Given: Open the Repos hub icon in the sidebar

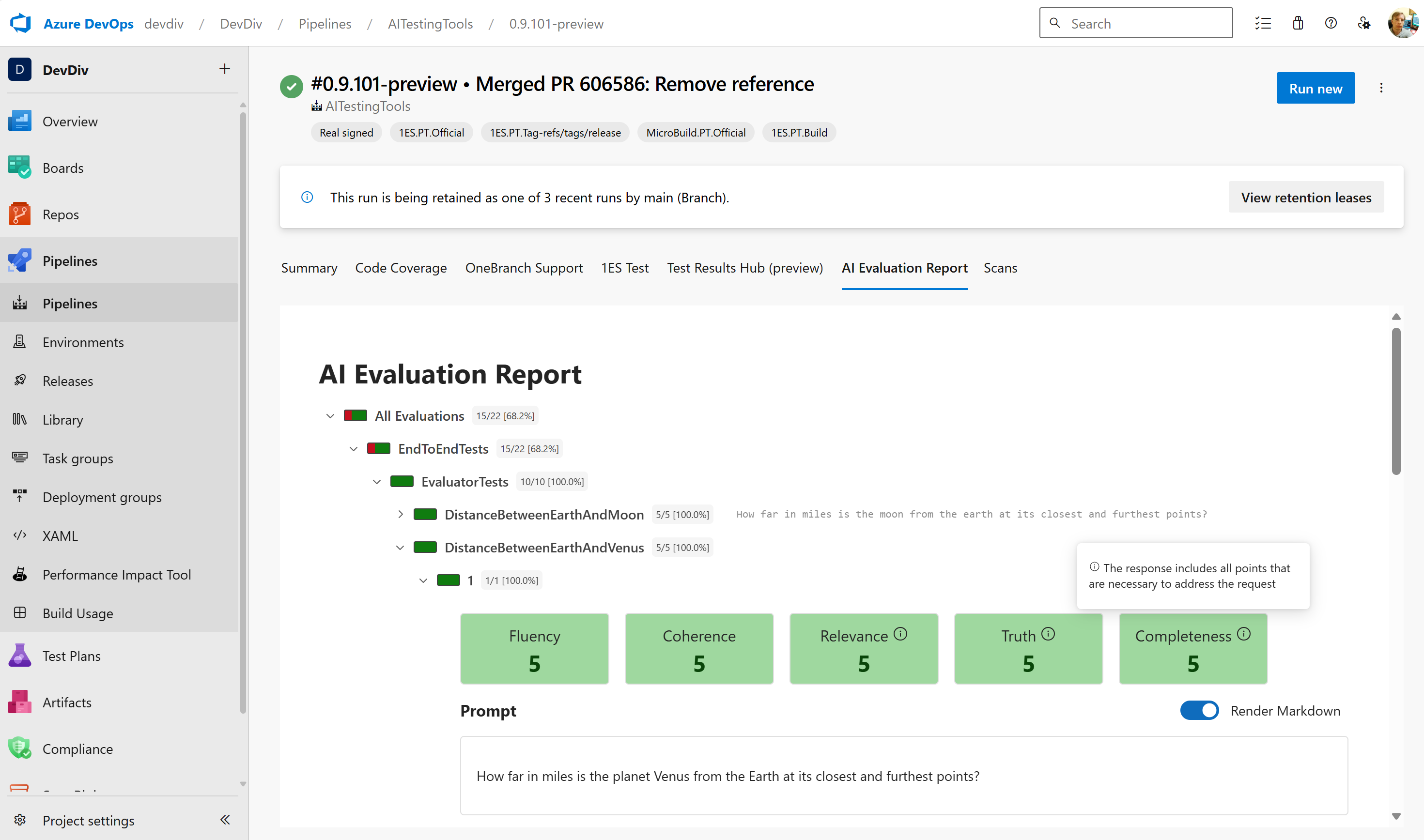Looking at the screenshot, I should 20,214.
